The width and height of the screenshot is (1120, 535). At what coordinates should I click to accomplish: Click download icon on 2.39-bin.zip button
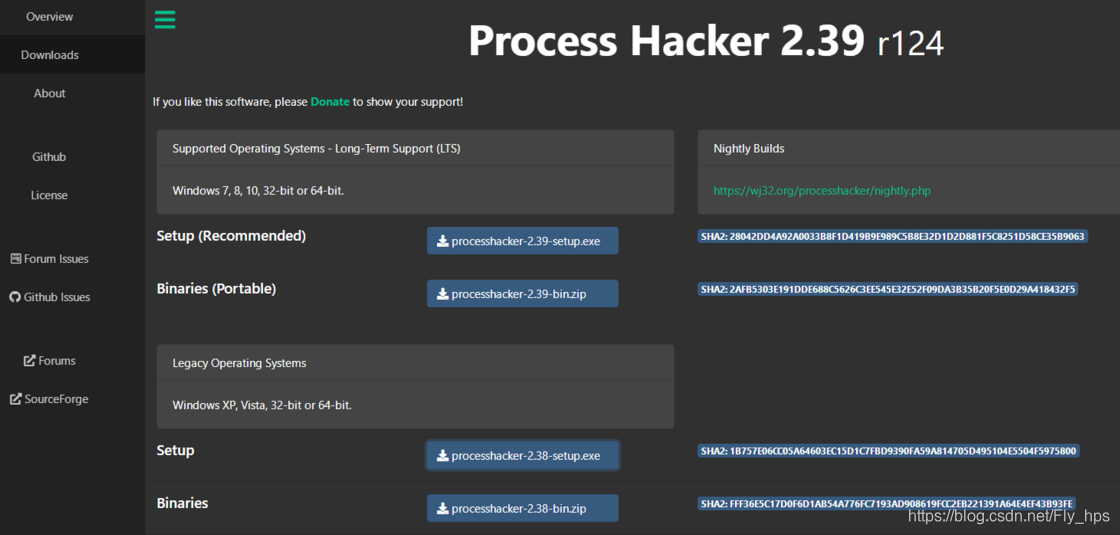point(443,294)
